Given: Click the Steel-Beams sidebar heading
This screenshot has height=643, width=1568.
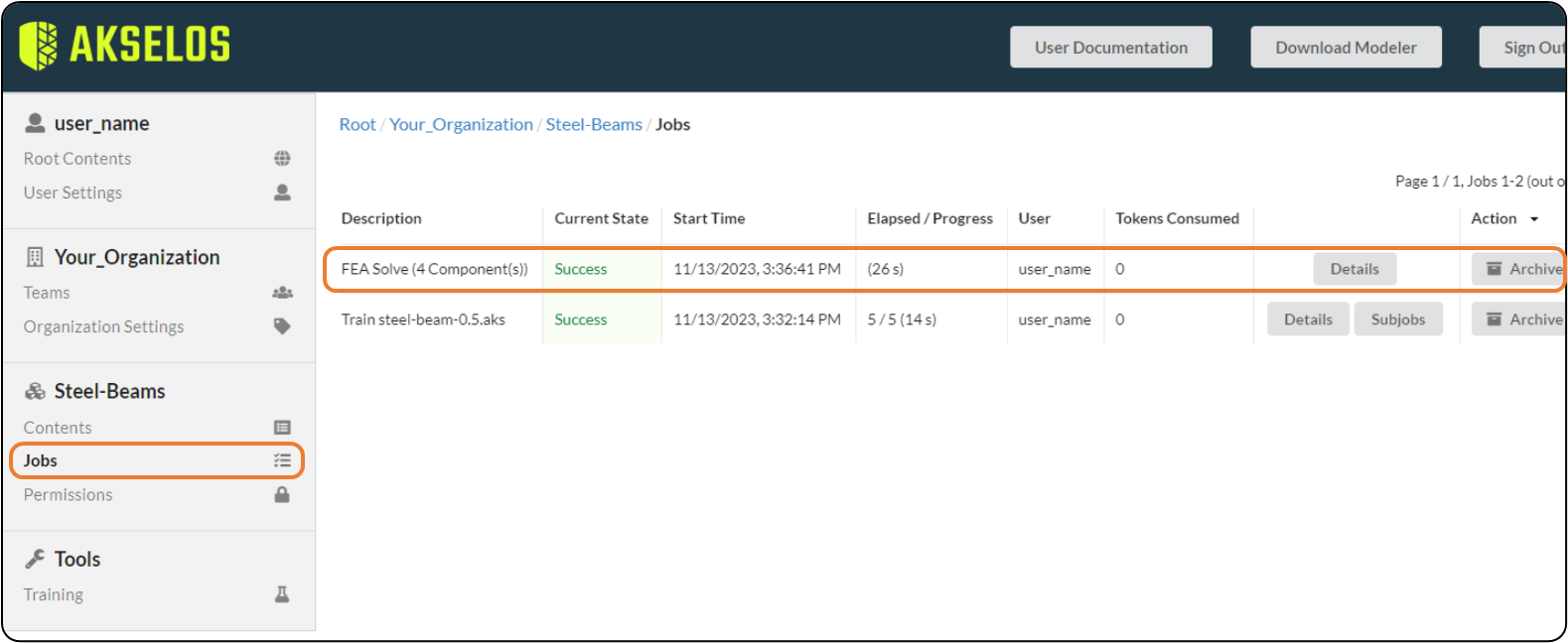Looking at the screenshot, I should click(x=110, y=391).
